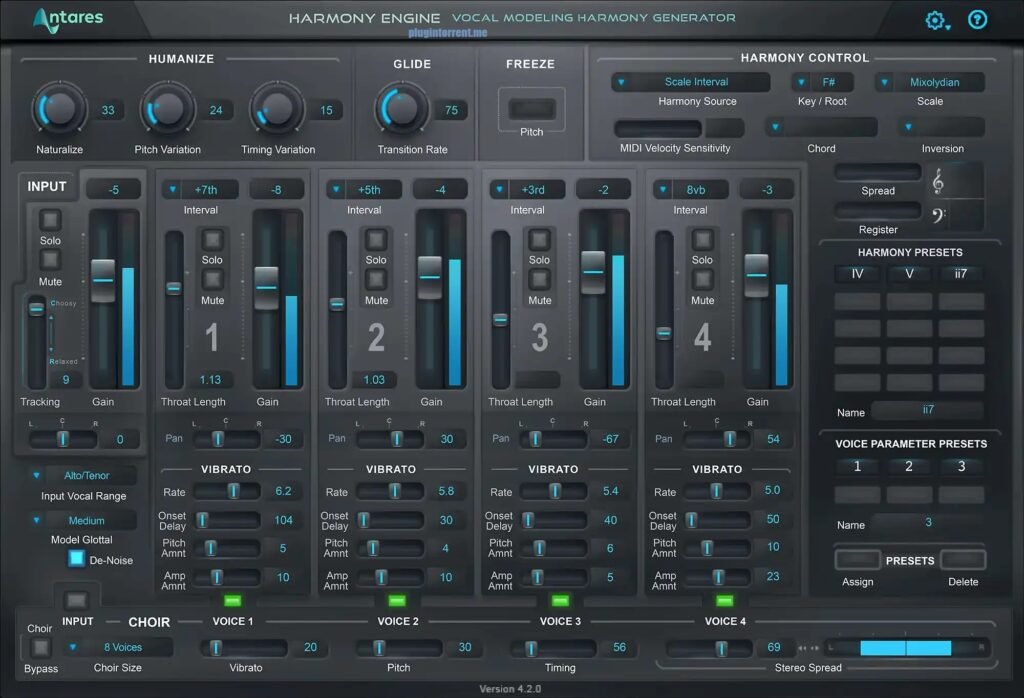Click the Pitch Variation knob
Screen dimensions: 1024x698
168,109
